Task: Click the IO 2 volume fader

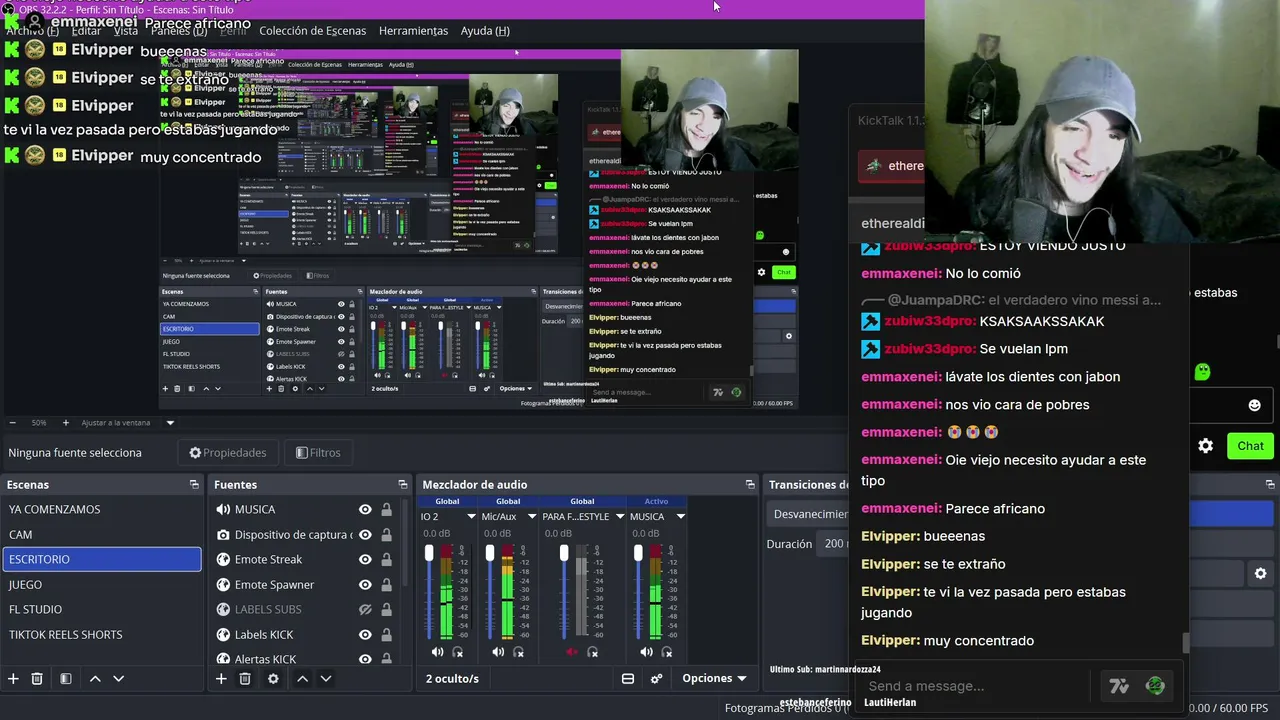Action: click(x=429, y=553)
